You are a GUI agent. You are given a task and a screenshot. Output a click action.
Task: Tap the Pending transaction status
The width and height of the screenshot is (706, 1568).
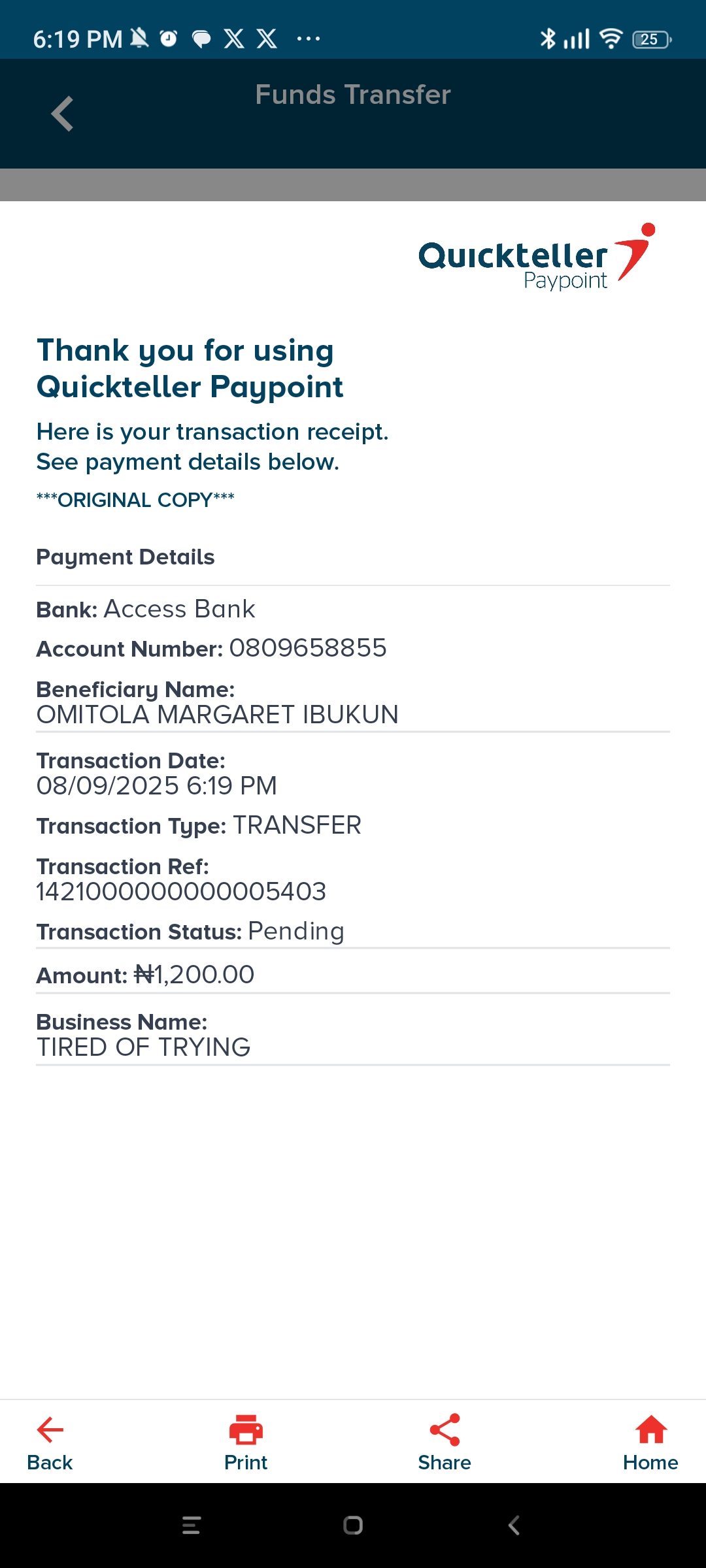(296, 931)
